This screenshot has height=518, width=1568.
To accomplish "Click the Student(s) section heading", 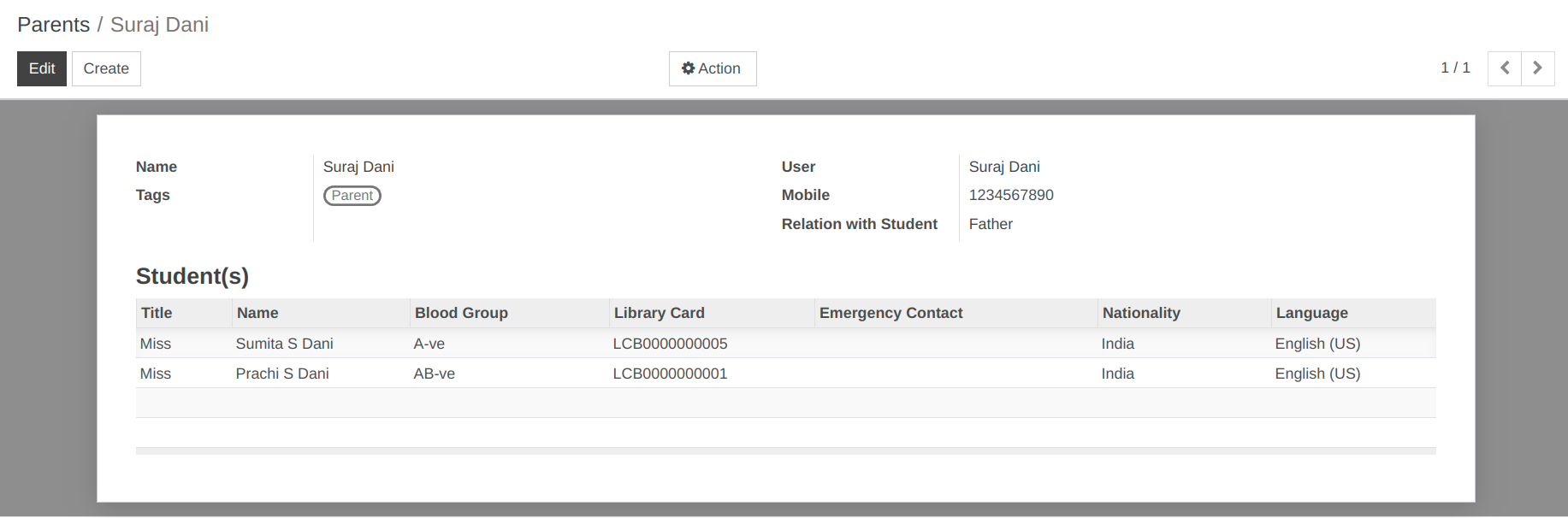I will (192, 276).
